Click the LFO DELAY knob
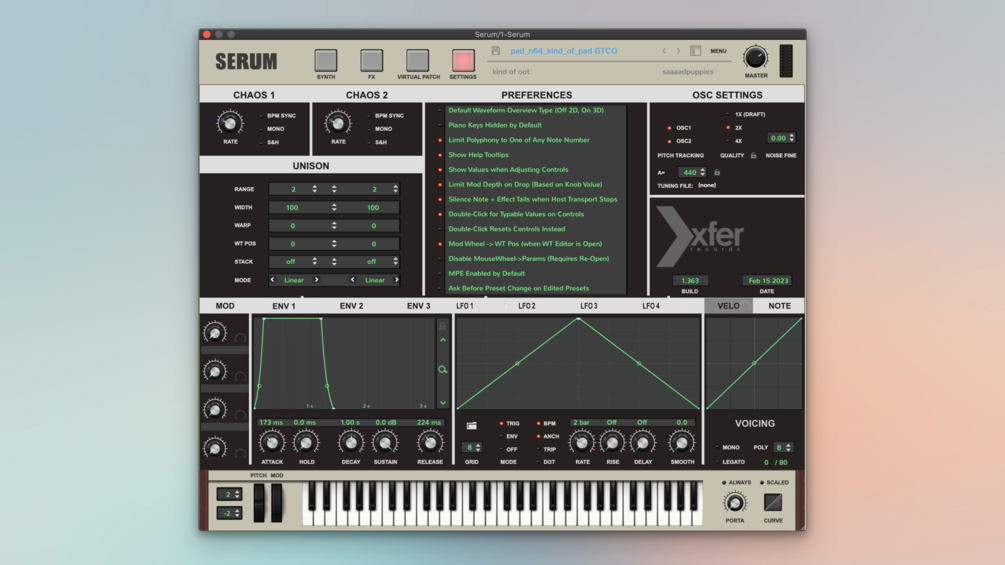 click(x=643, y=443)
